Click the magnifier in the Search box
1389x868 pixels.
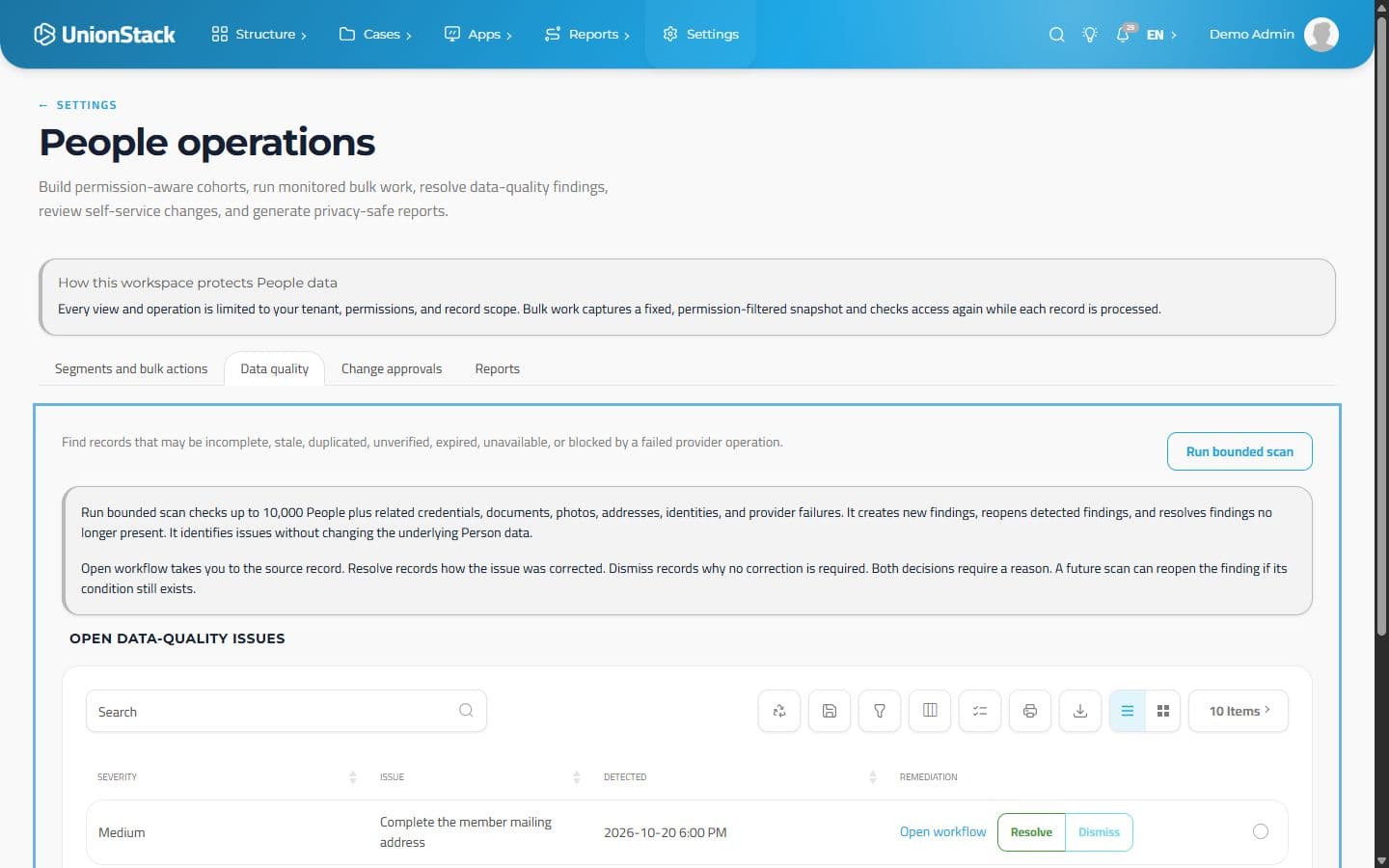click(466, 711)
